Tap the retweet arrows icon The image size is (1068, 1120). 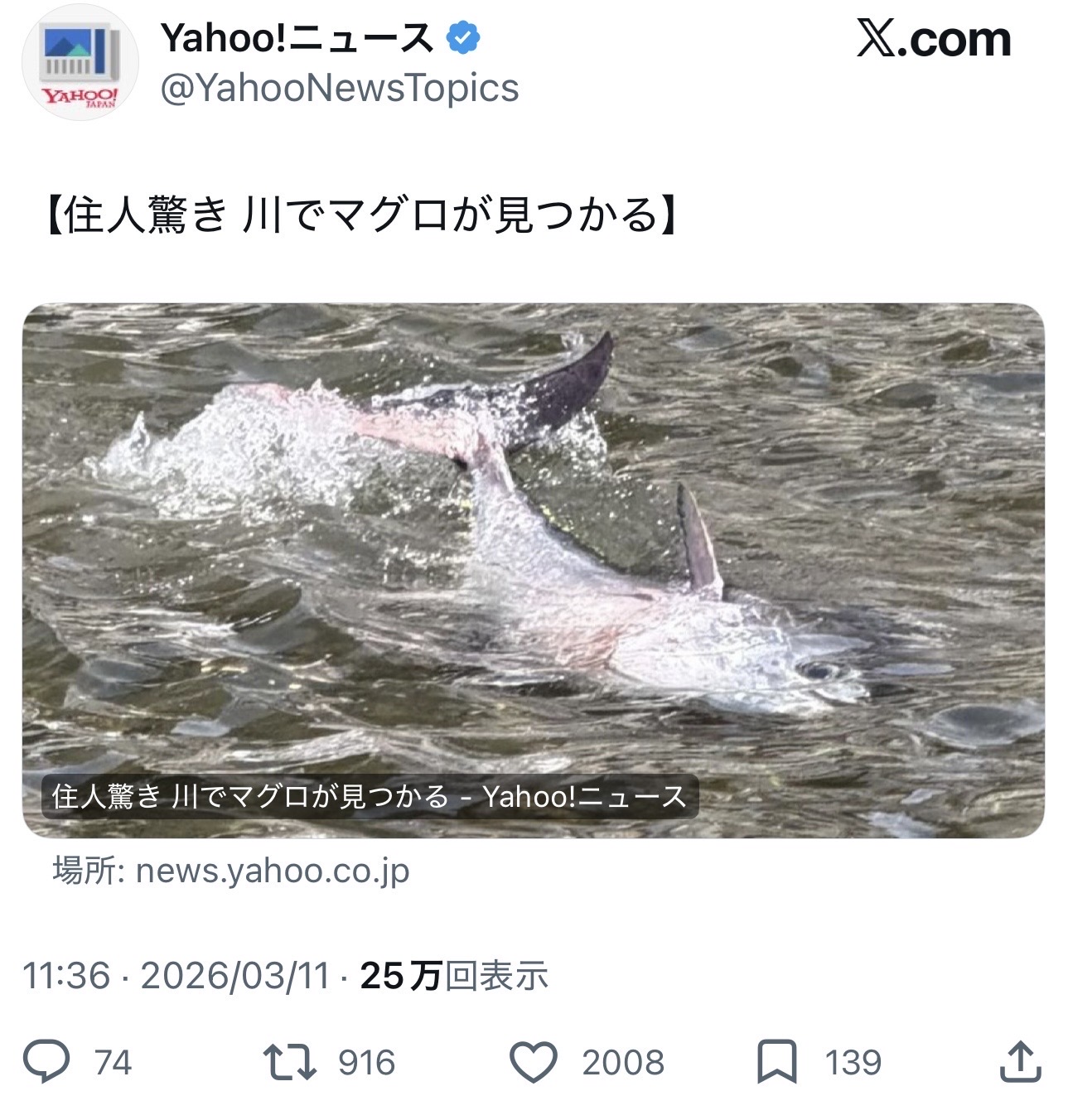(x=289, y=1062)
